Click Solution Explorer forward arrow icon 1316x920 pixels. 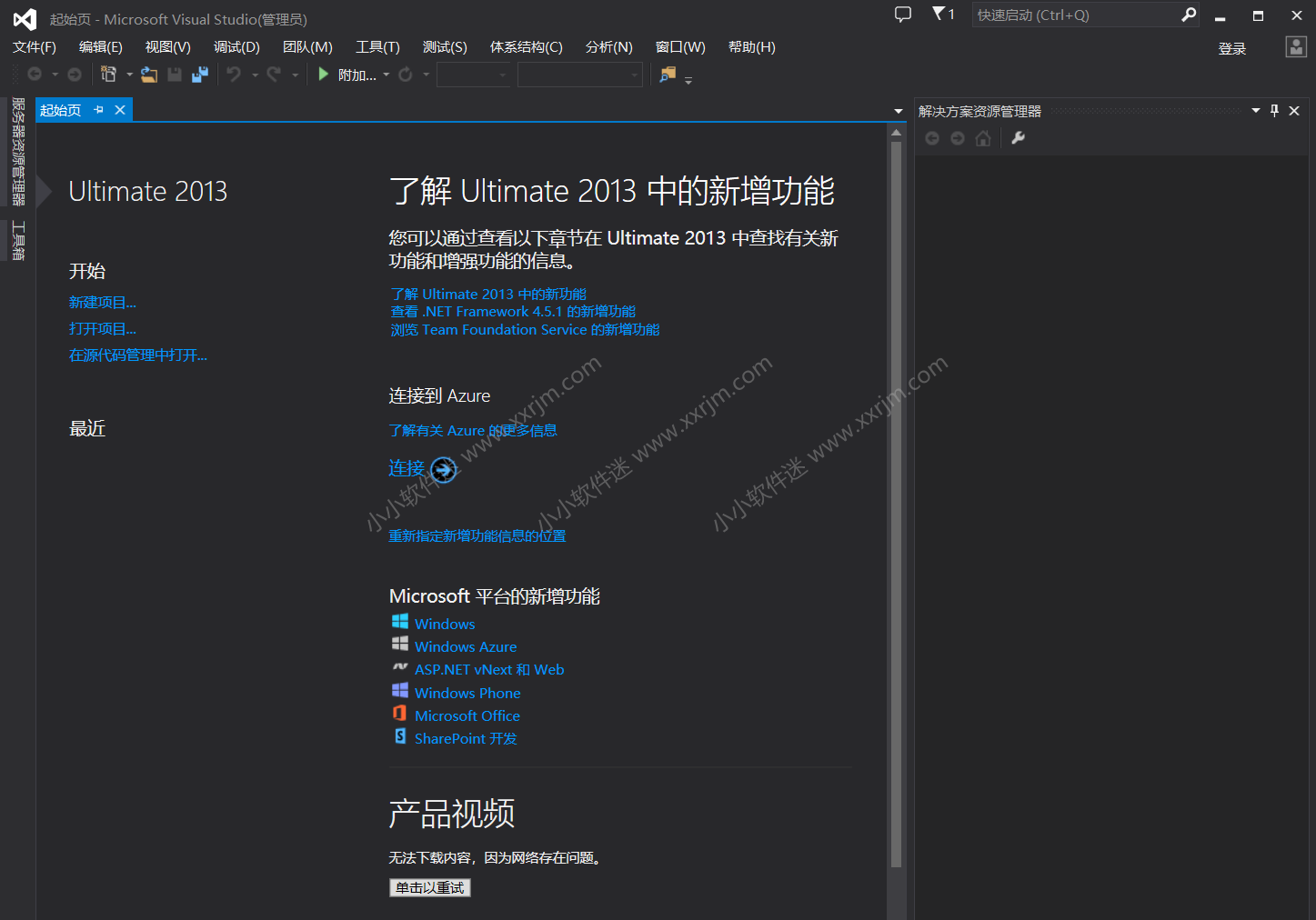[958, 138]
